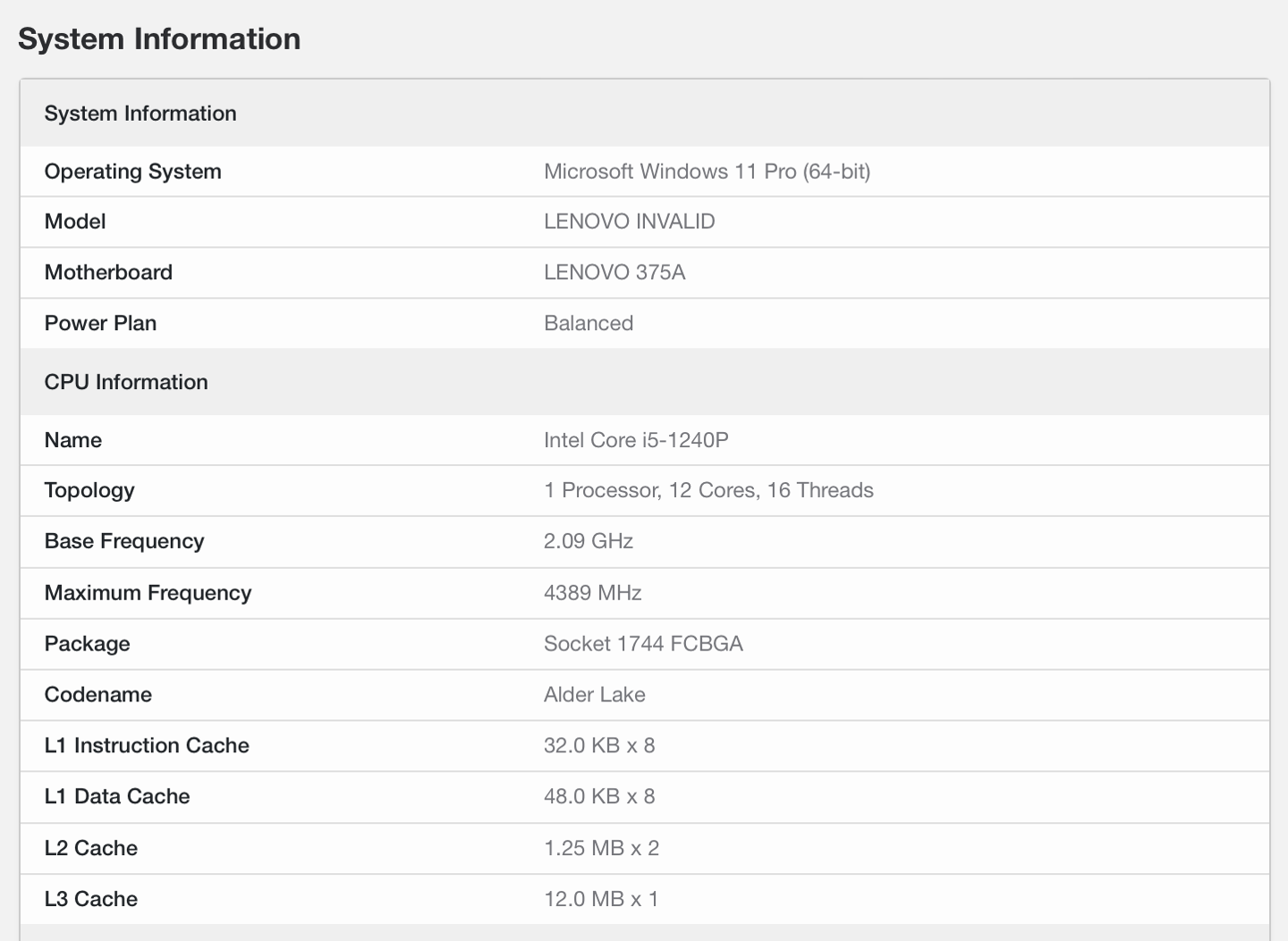Viewport: 1288px width, 941px height.
Task: Click the Motherboard row label
Action: click(108, 273)
